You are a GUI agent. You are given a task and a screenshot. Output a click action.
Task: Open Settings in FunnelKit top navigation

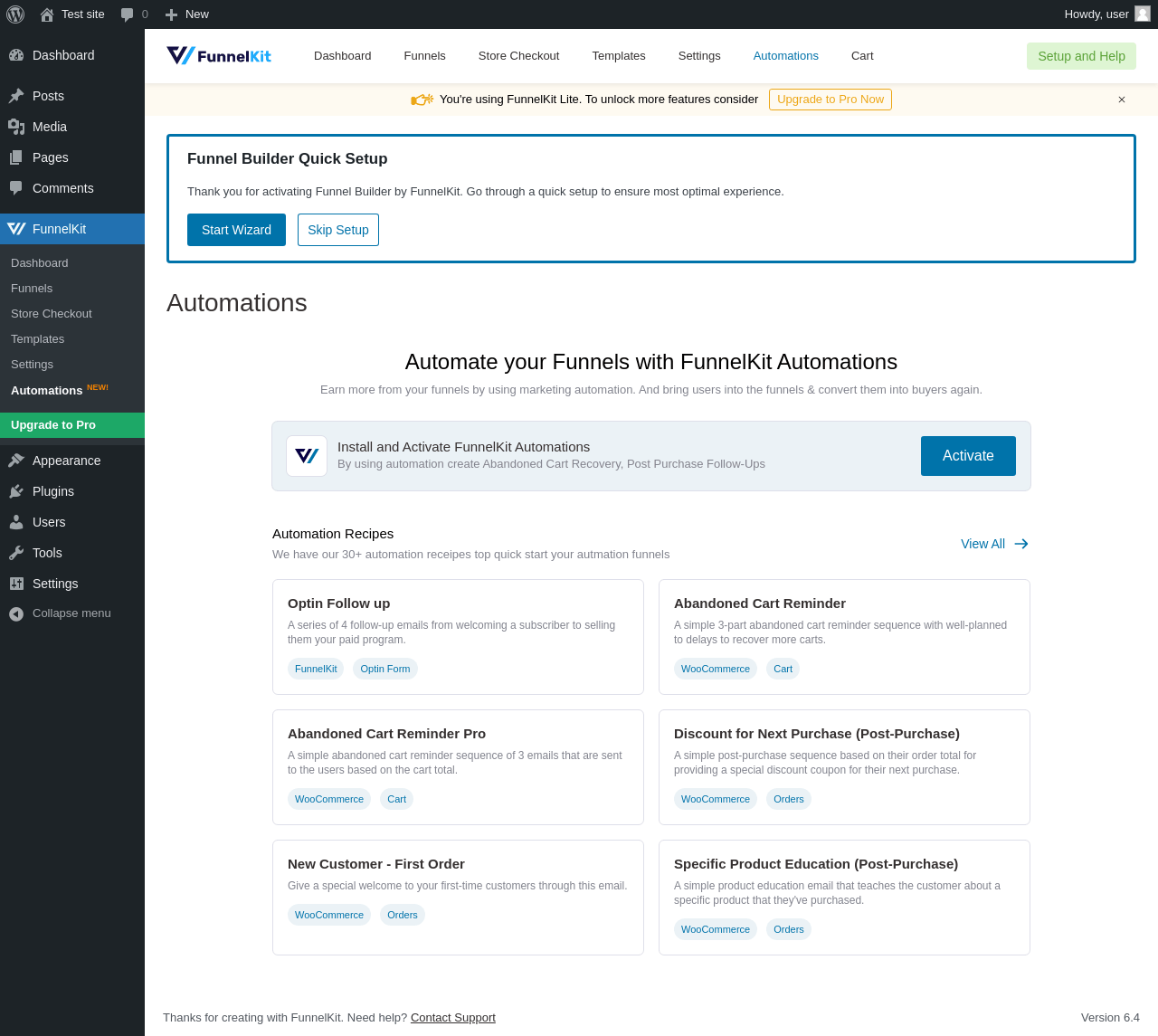pos(699,56)
